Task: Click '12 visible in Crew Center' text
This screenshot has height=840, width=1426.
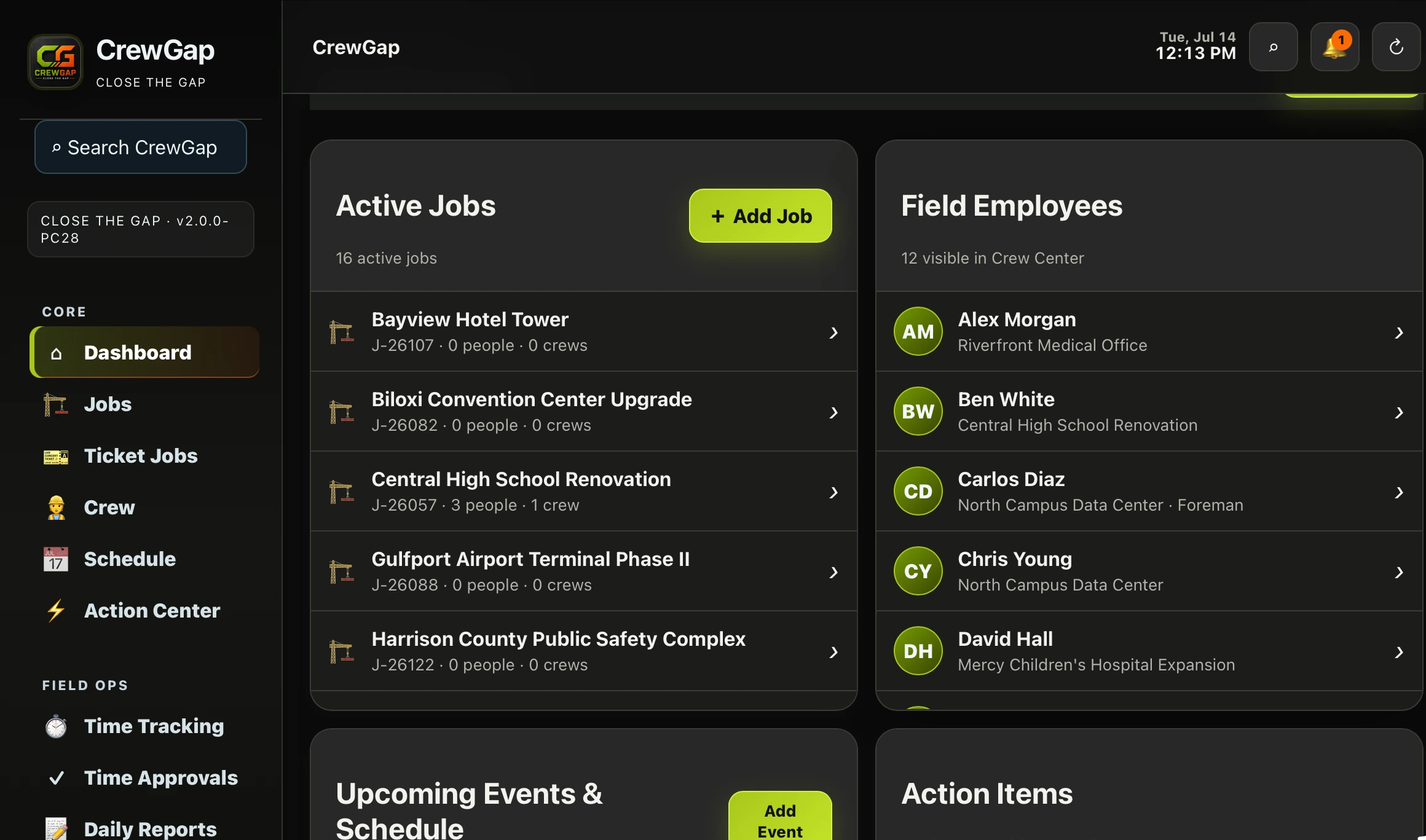Action: (x=992, y=258)
